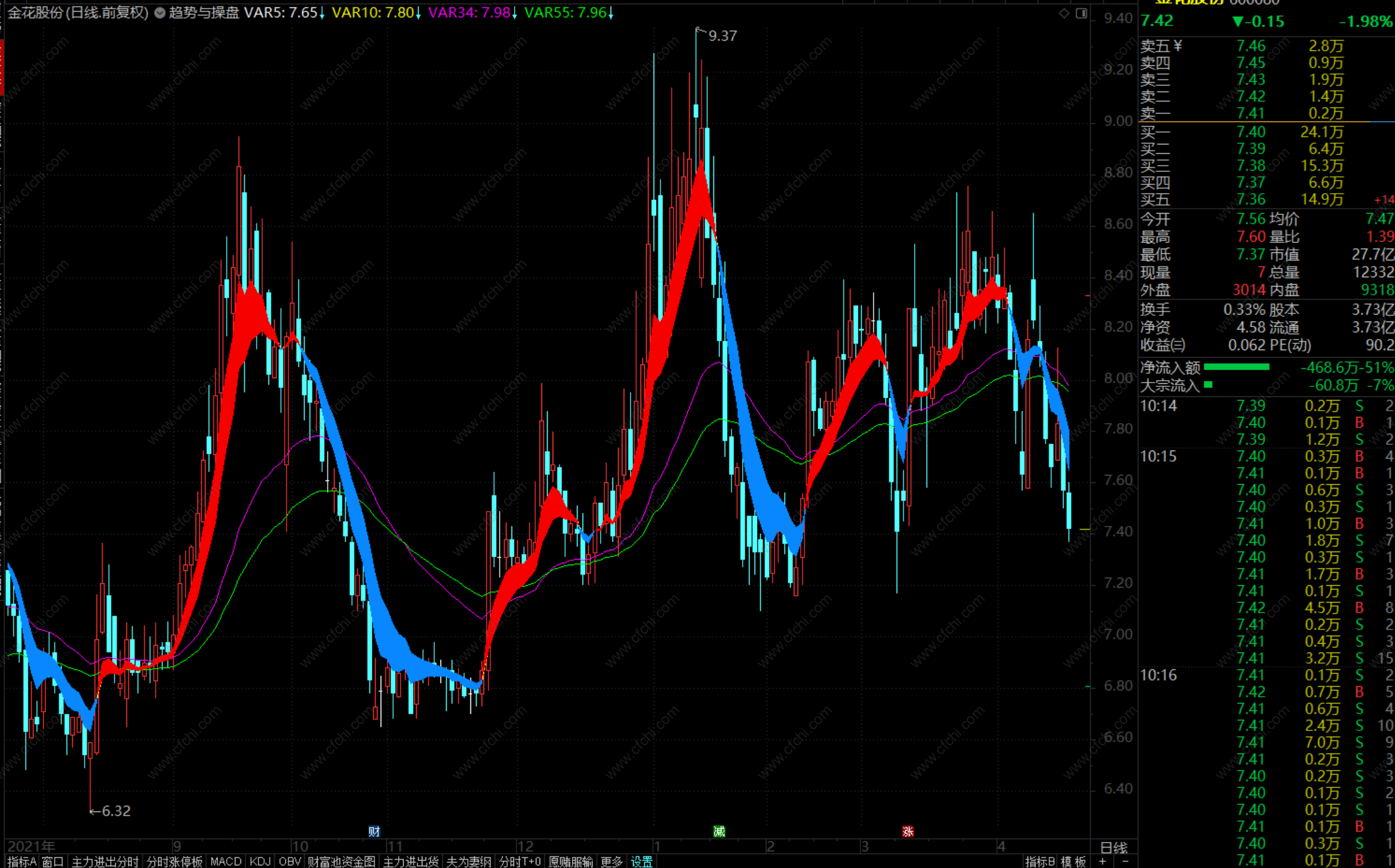This screenshot has width=1395, height=868.
Task: Click the green 减 event marker
Action: point(719,831)
